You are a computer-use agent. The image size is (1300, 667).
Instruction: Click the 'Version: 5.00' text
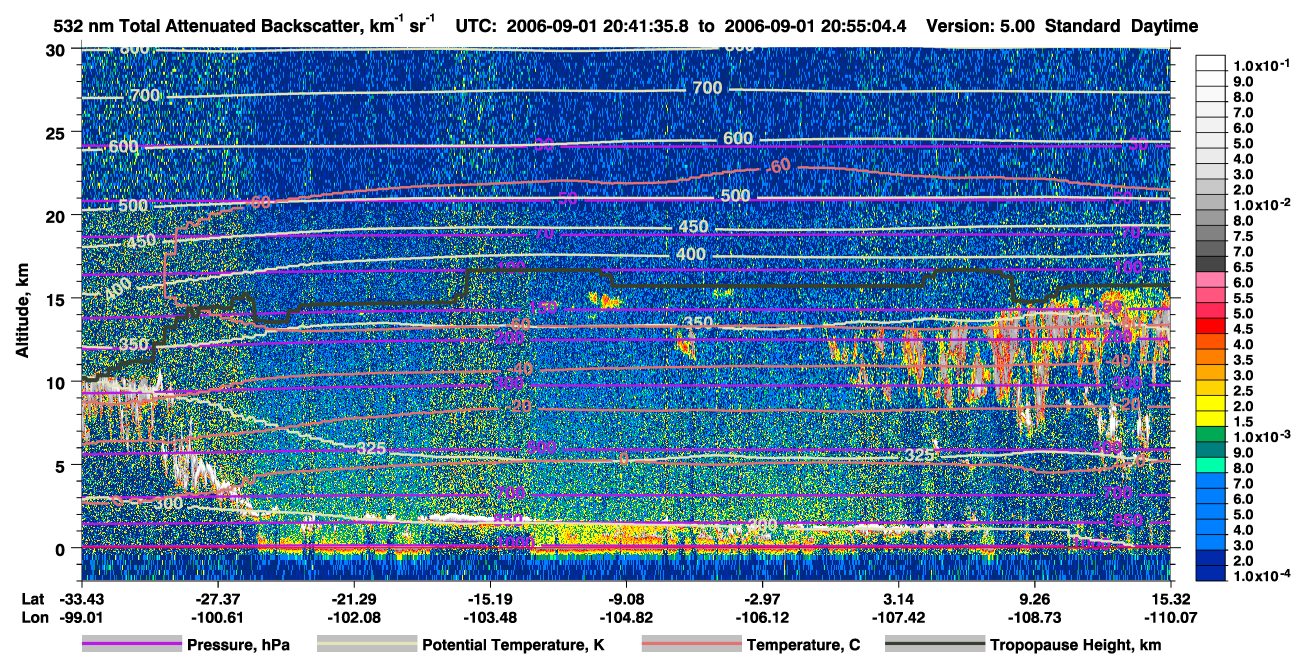(x=981, y=26)
